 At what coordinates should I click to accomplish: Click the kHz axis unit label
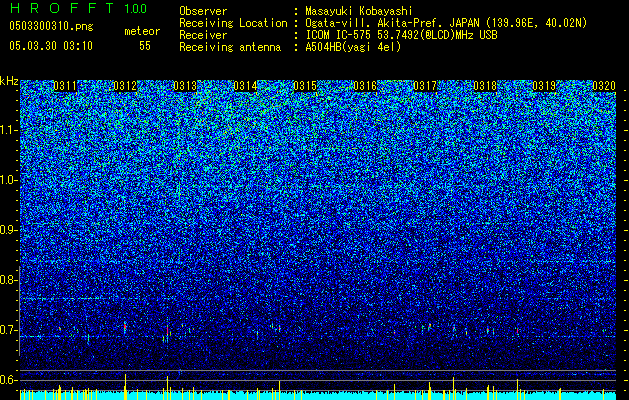[x=9, y=81]
